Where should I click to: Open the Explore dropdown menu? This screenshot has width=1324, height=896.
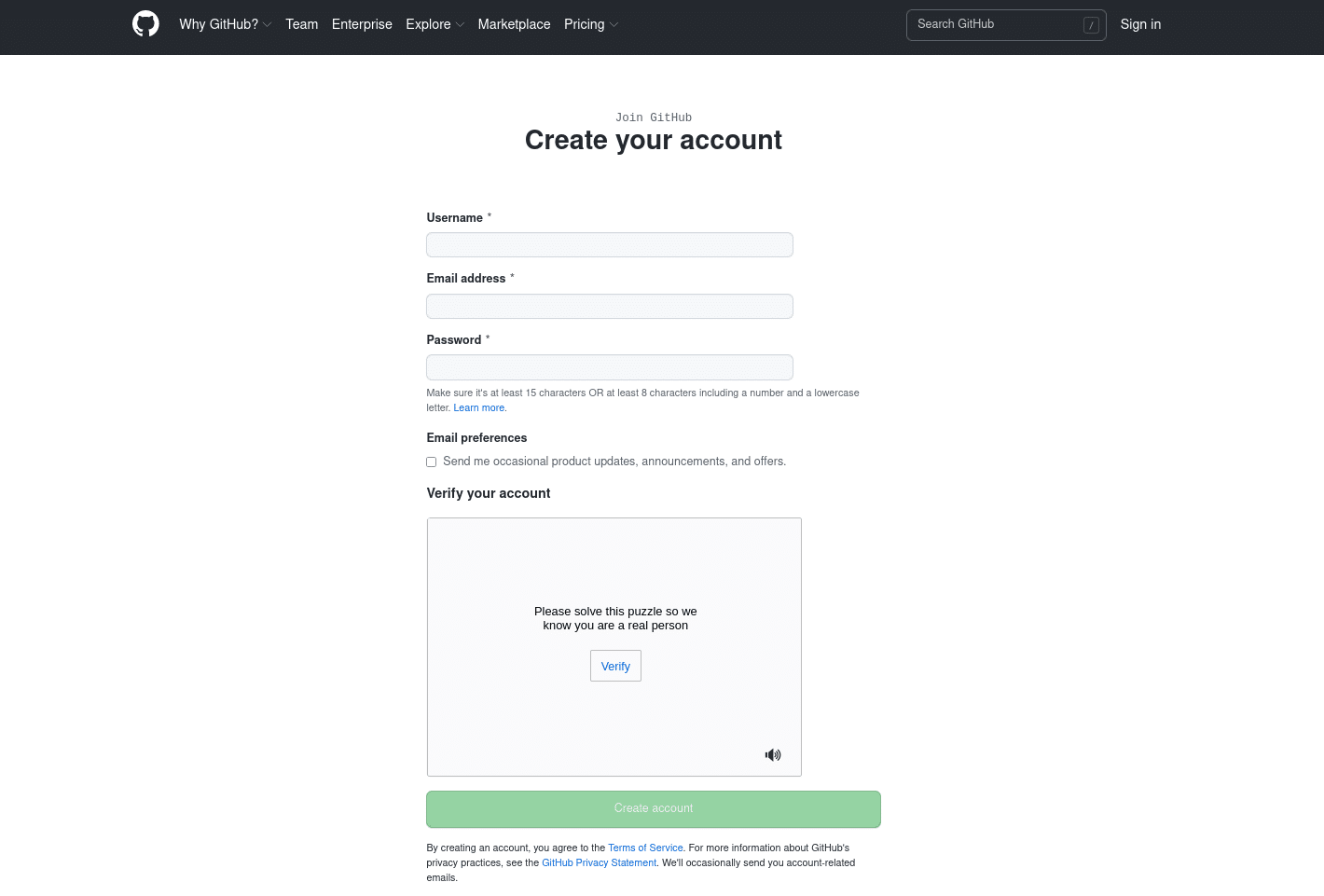[434, 24]
